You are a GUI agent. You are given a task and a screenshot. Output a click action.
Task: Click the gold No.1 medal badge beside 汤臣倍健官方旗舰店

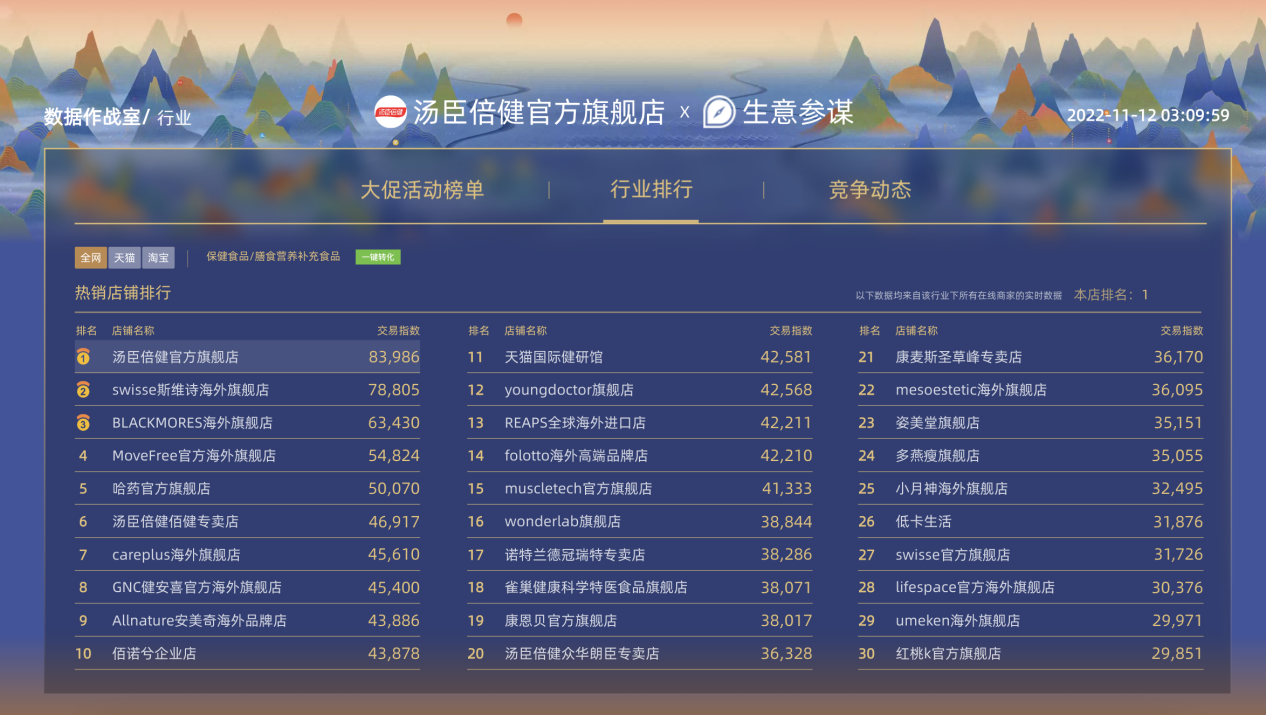click(84, 357)
